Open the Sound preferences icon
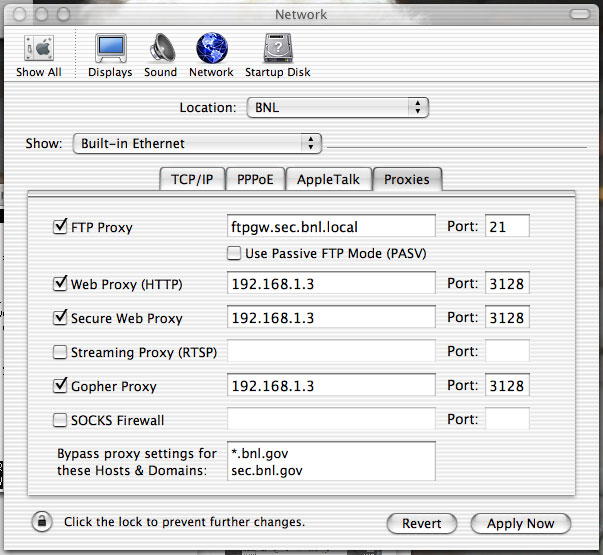This screenshot has width=603, height=555. 160,49
